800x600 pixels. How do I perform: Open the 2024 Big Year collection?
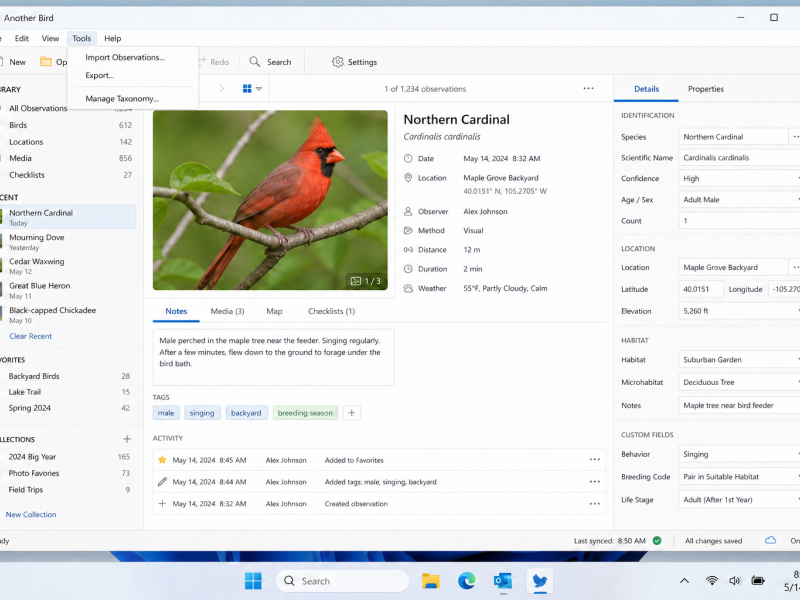coord(68,457)
